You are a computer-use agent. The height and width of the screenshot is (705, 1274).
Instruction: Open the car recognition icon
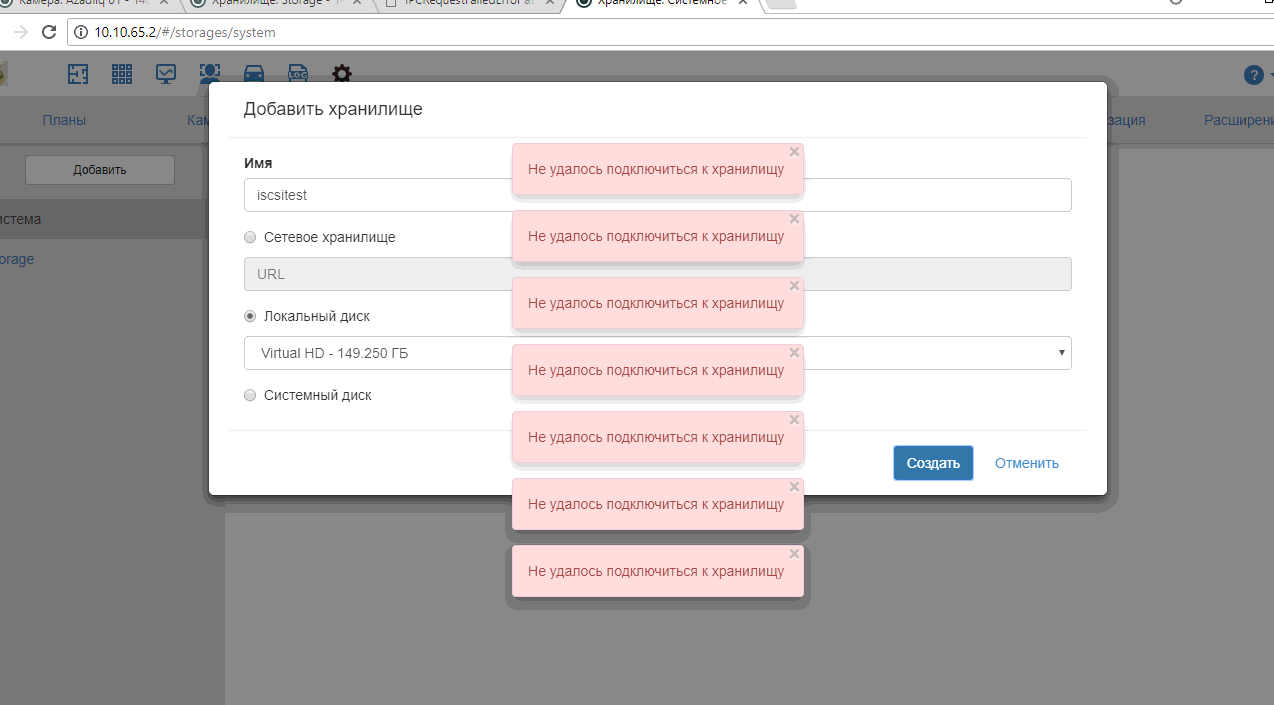[254, 74]
